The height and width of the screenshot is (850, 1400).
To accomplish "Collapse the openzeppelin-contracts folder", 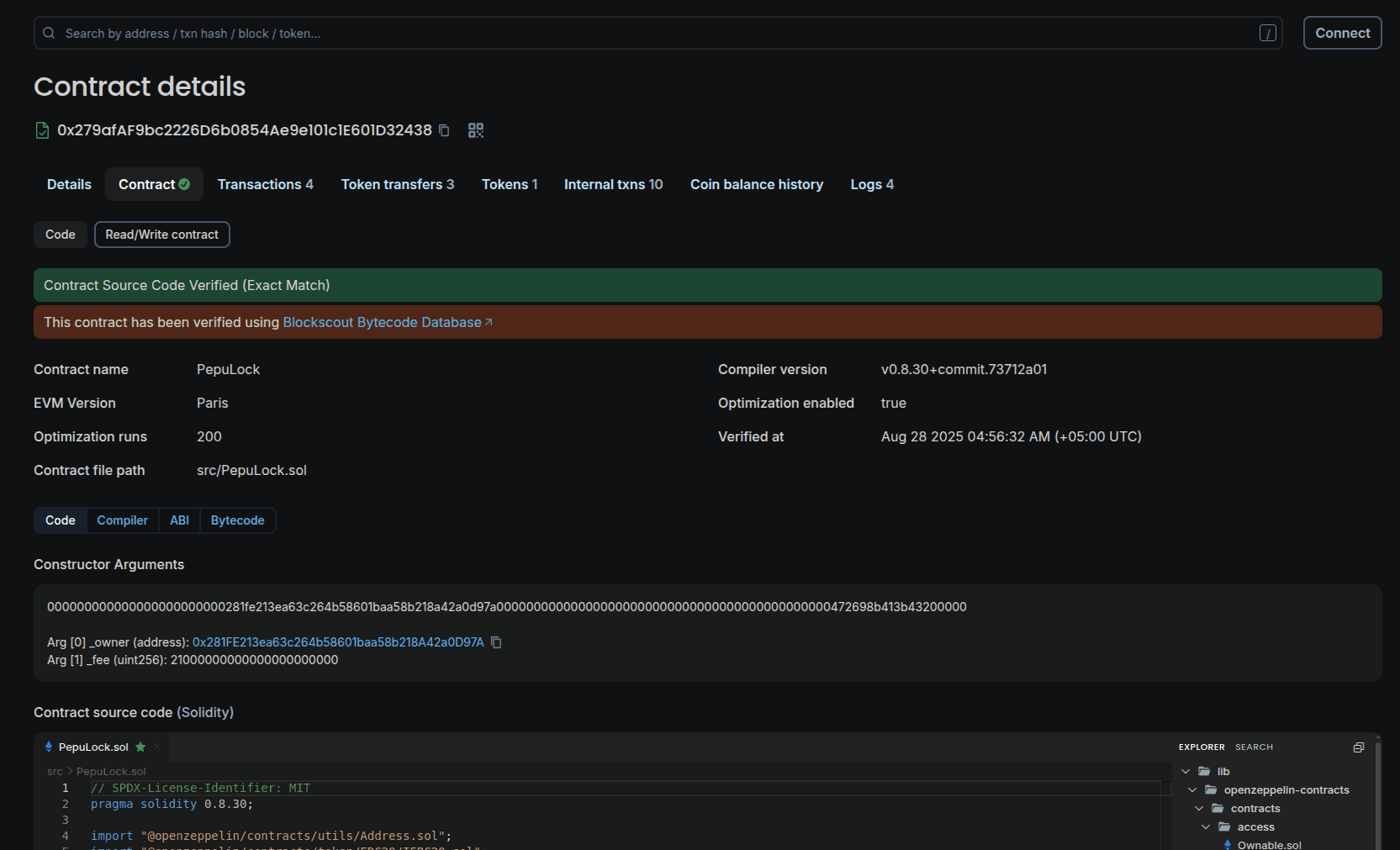I will [x=1192, y=789].
